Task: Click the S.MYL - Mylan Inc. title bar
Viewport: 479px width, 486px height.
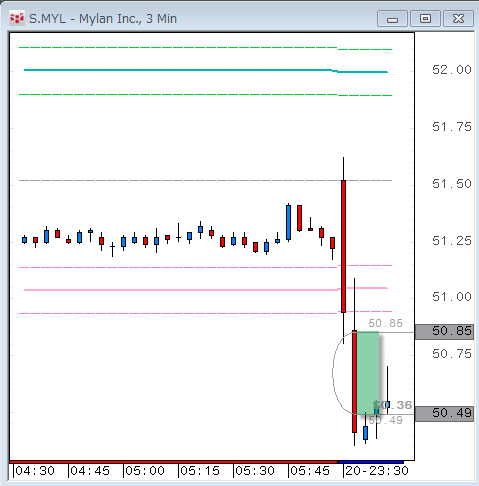Action: (x=200, y=19)
